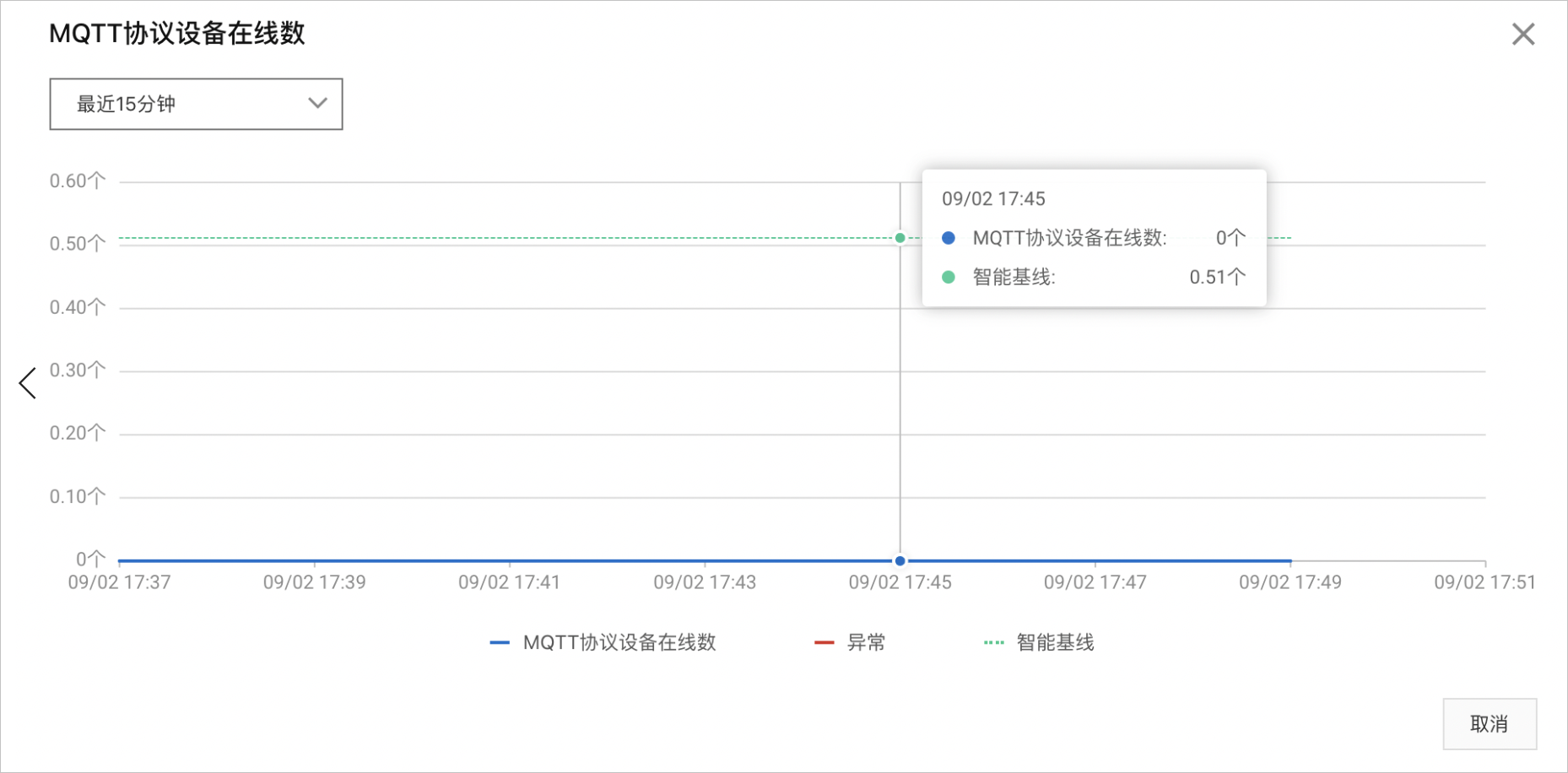Click the 09/02 17:43 axis label
Viewport: 1568px width, 773px height.
pos(705,582)
